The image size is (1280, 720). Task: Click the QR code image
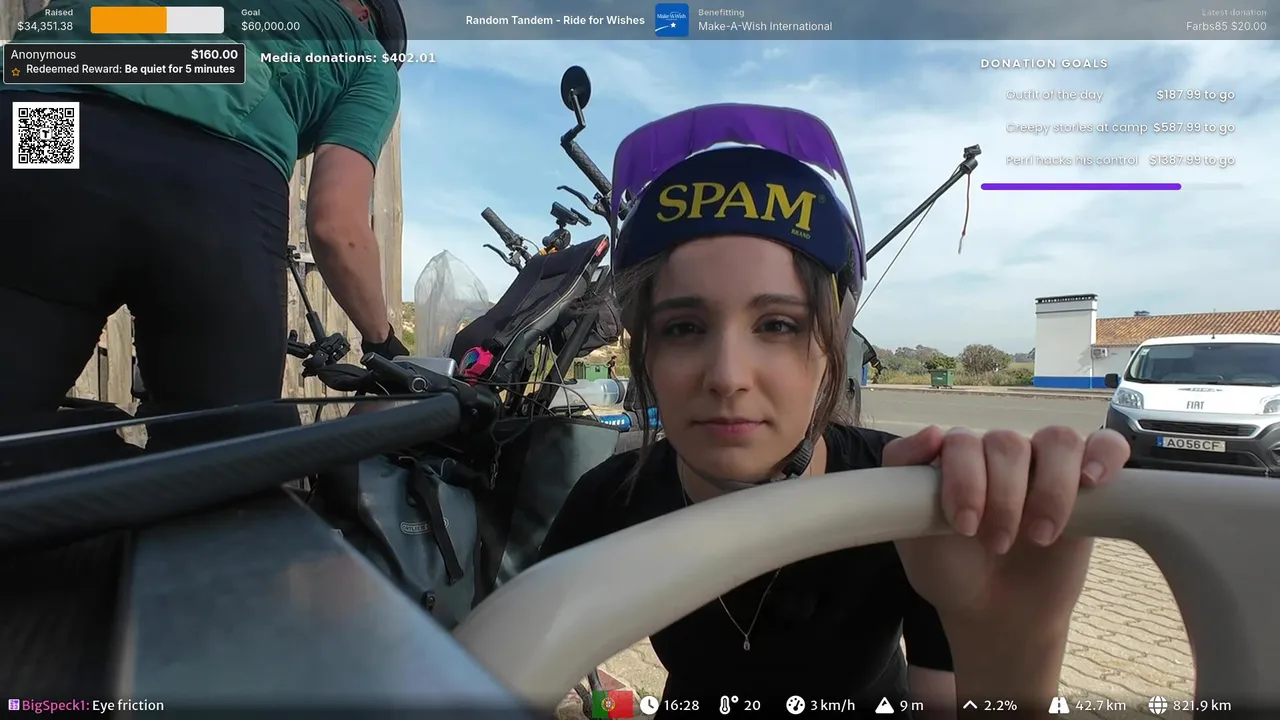(x=46, y=135)
